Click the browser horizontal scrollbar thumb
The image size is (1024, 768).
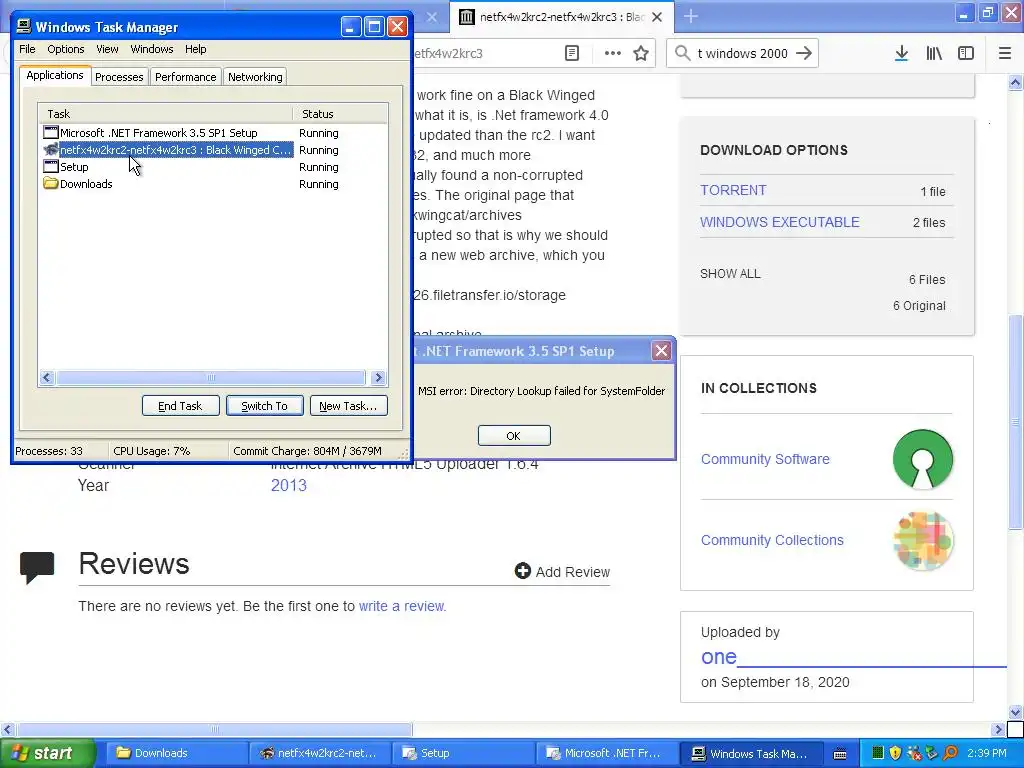(214, 729)
